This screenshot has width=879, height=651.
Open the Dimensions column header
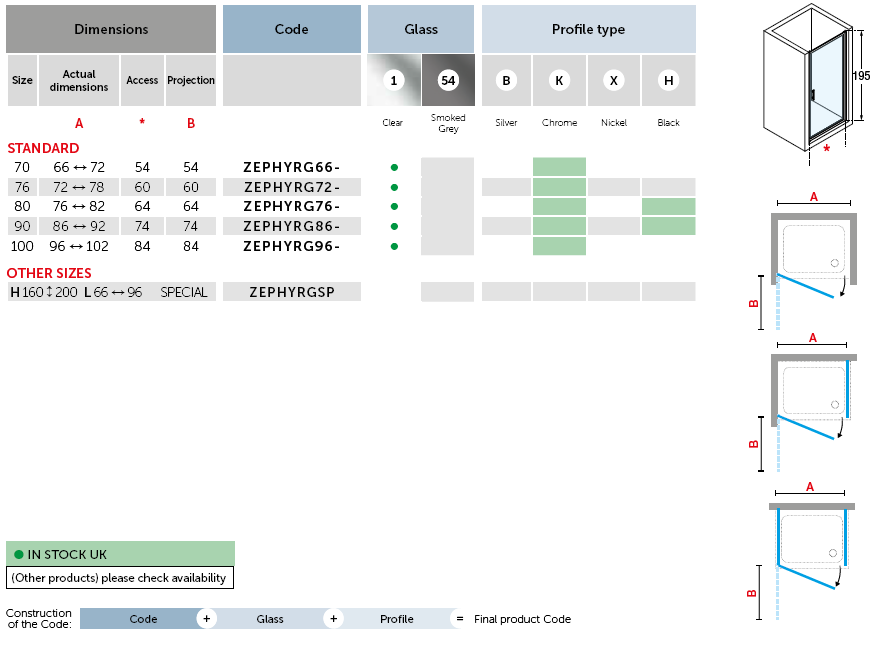pyautogui.click(x=111, y=30)
